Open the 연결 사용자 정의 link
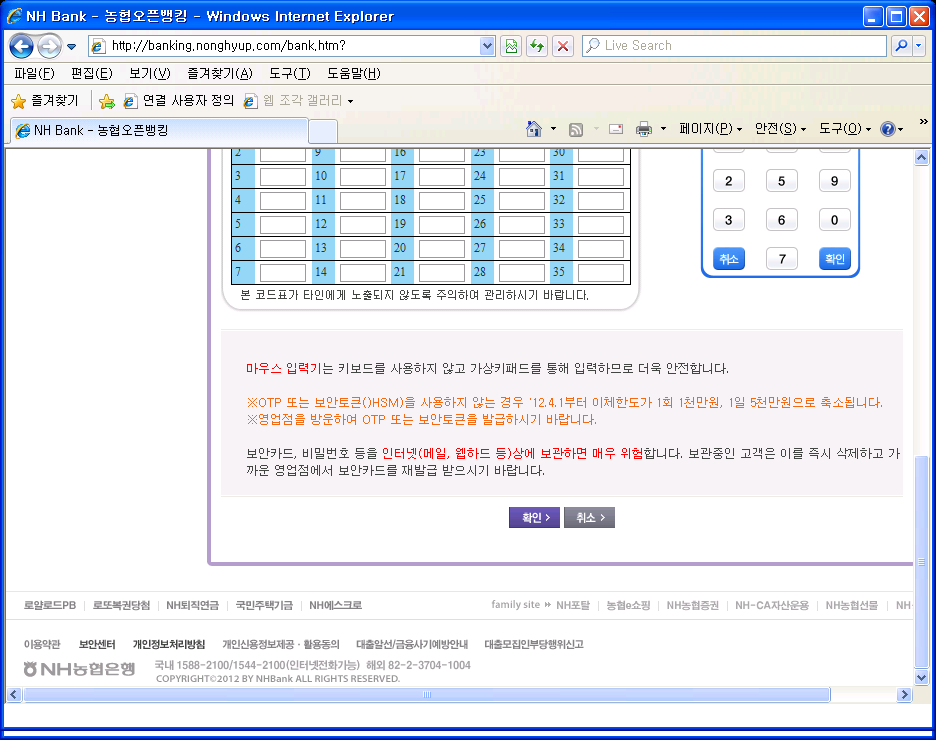This screenshot has width=936, height=740. point(178,101)
